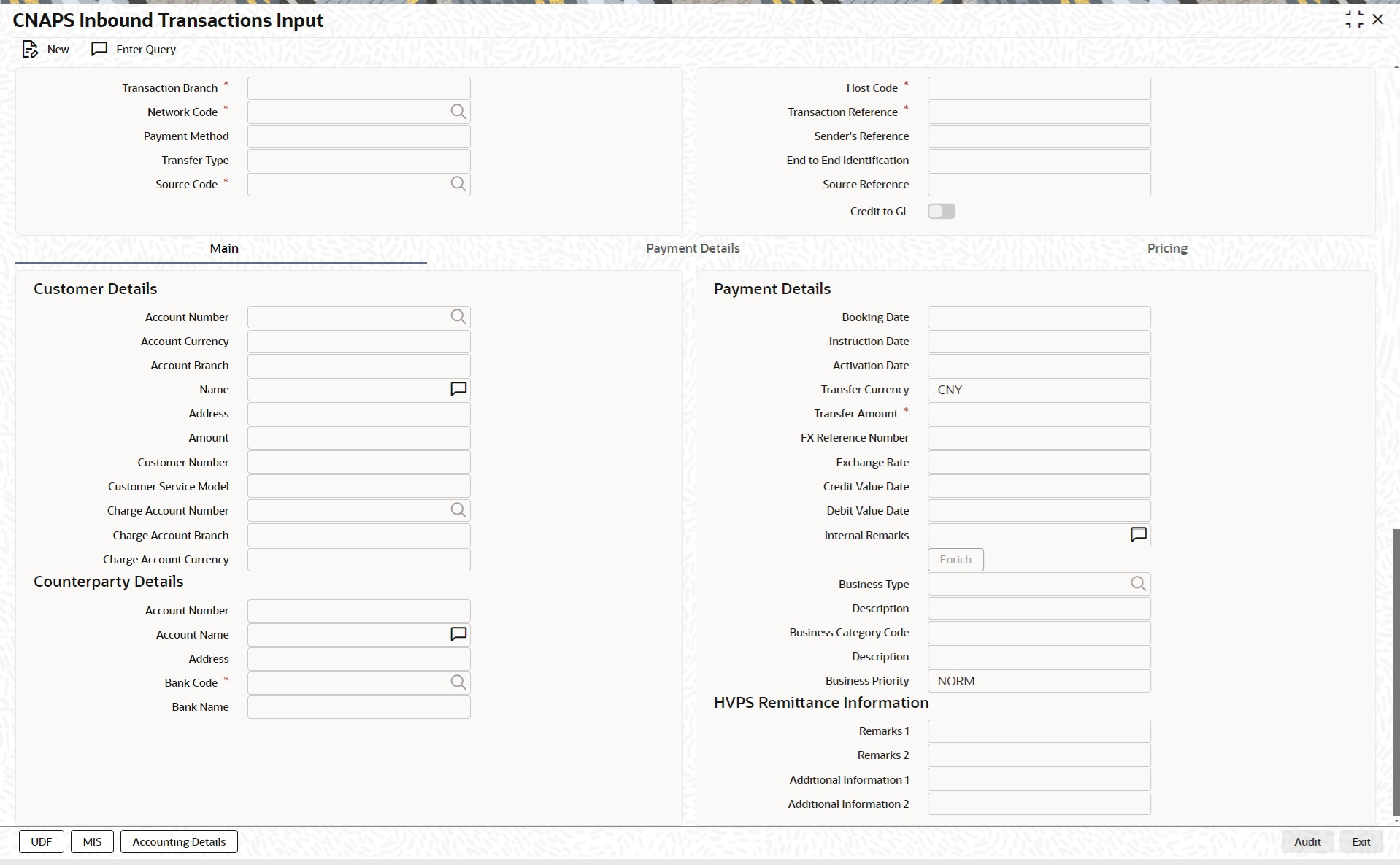Screen dimensions: 1400x867
Task: Open the Accounting Details subscreen
Action: pyautogui.click(x=179, y=841)
